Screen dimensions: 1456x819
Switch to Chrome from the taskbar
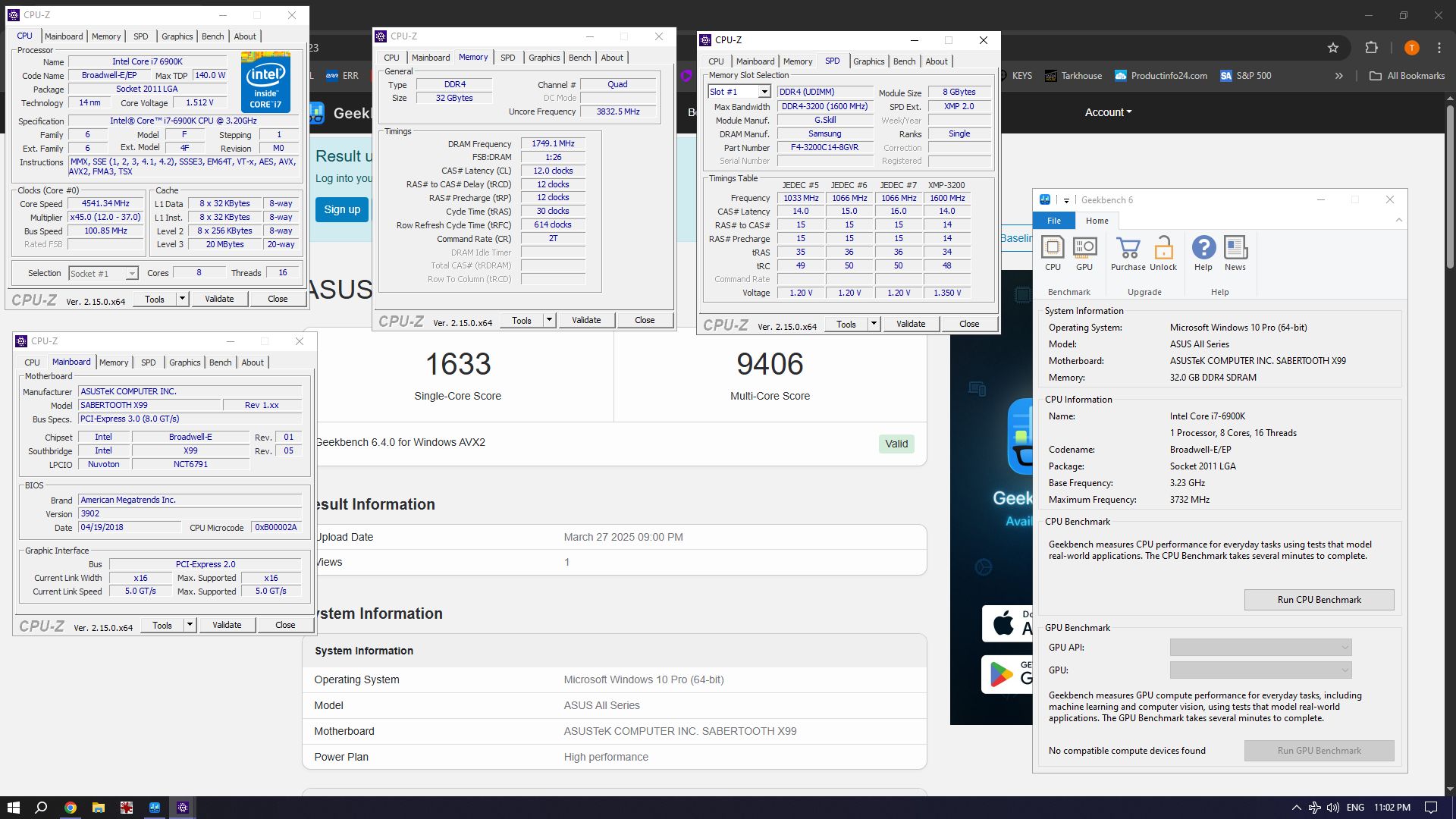coord(71,808)
